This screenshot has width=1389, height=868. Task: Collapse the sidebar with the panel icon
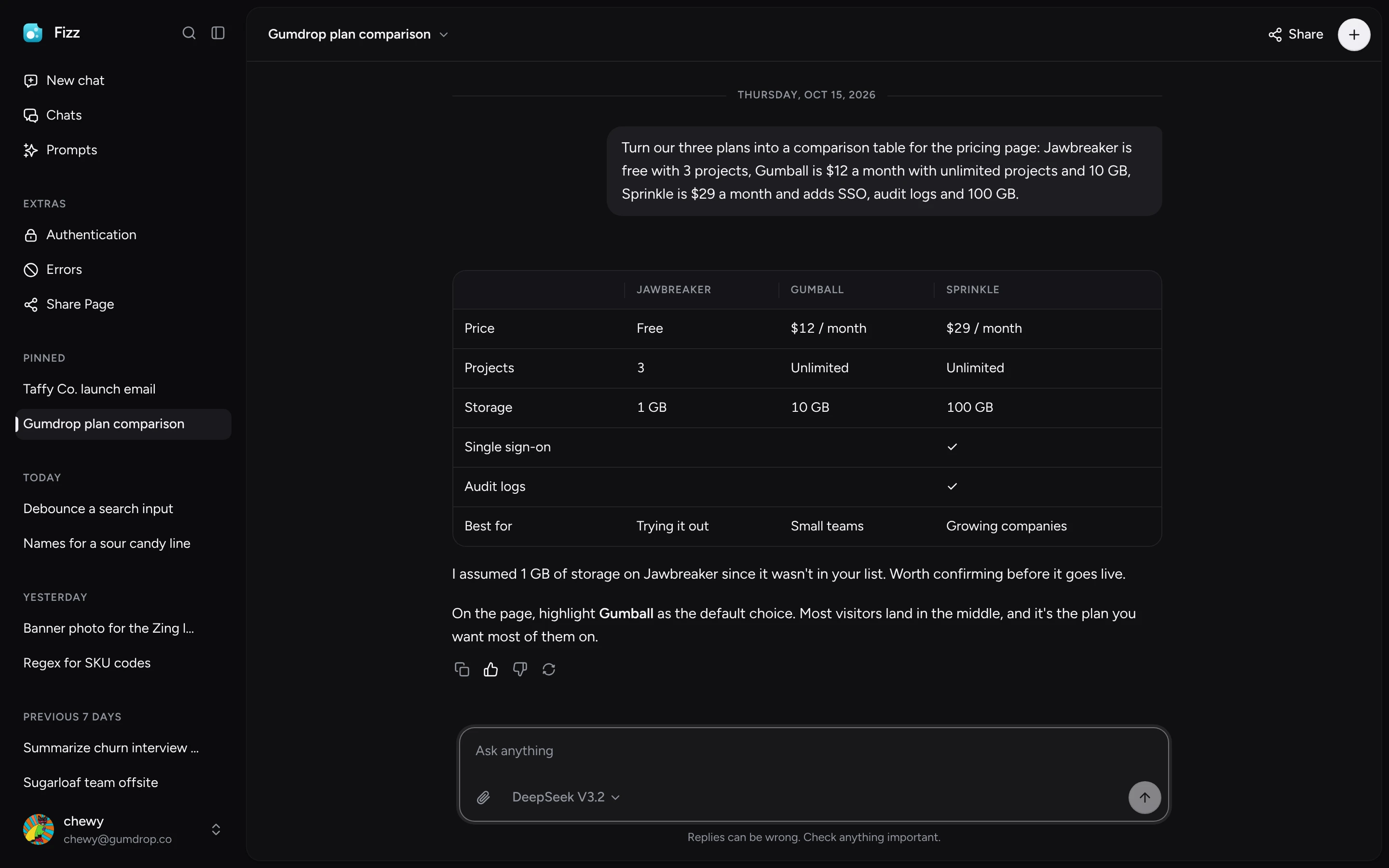(x=218, y=33)
